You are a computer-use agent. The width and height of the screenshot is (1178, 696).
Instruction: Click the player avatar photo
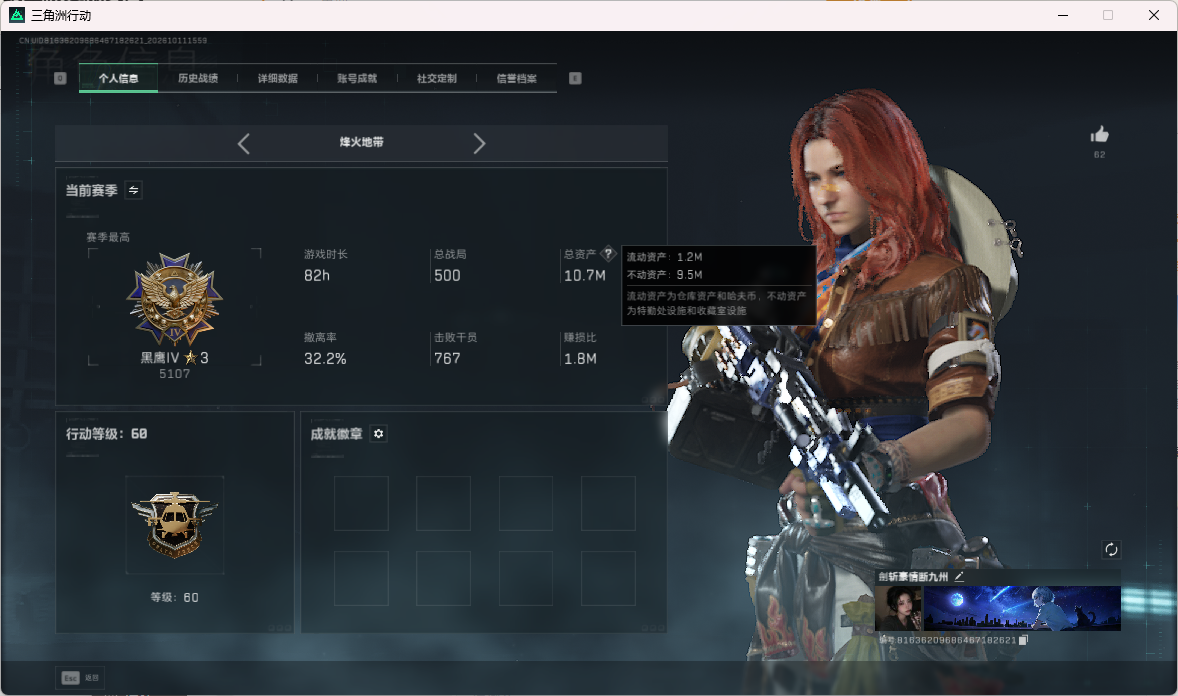(899, 608)
